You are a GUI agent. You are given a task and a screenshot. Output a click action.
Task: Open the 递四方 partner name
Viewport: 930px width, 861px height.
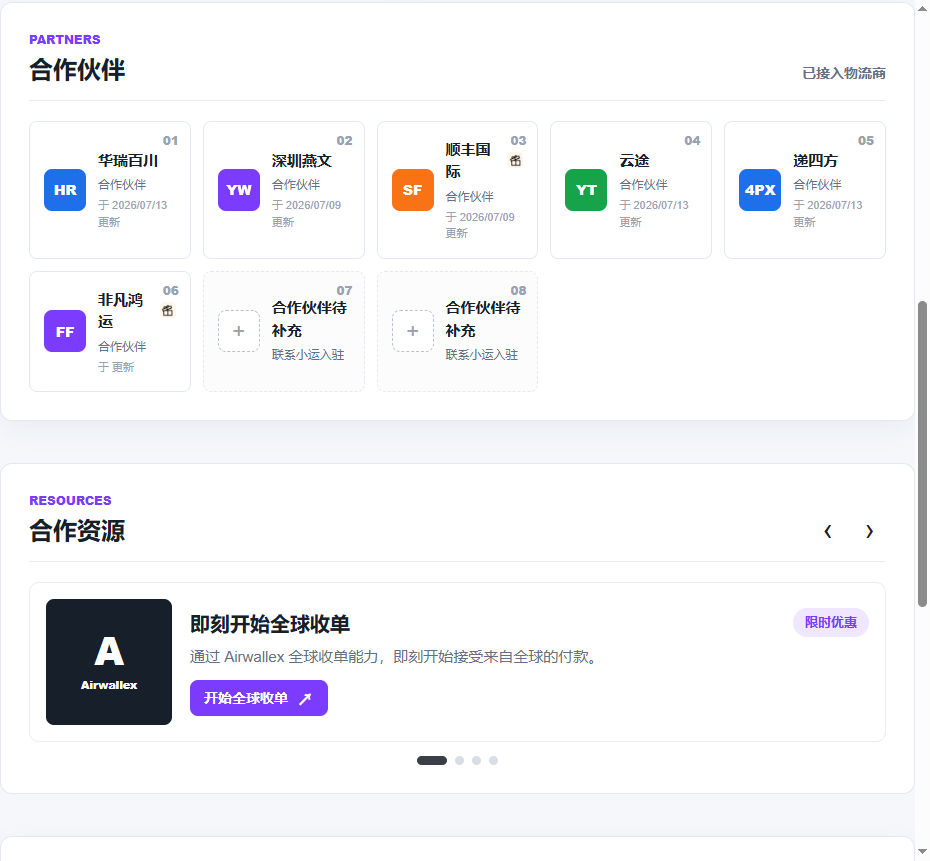point(816,161)
